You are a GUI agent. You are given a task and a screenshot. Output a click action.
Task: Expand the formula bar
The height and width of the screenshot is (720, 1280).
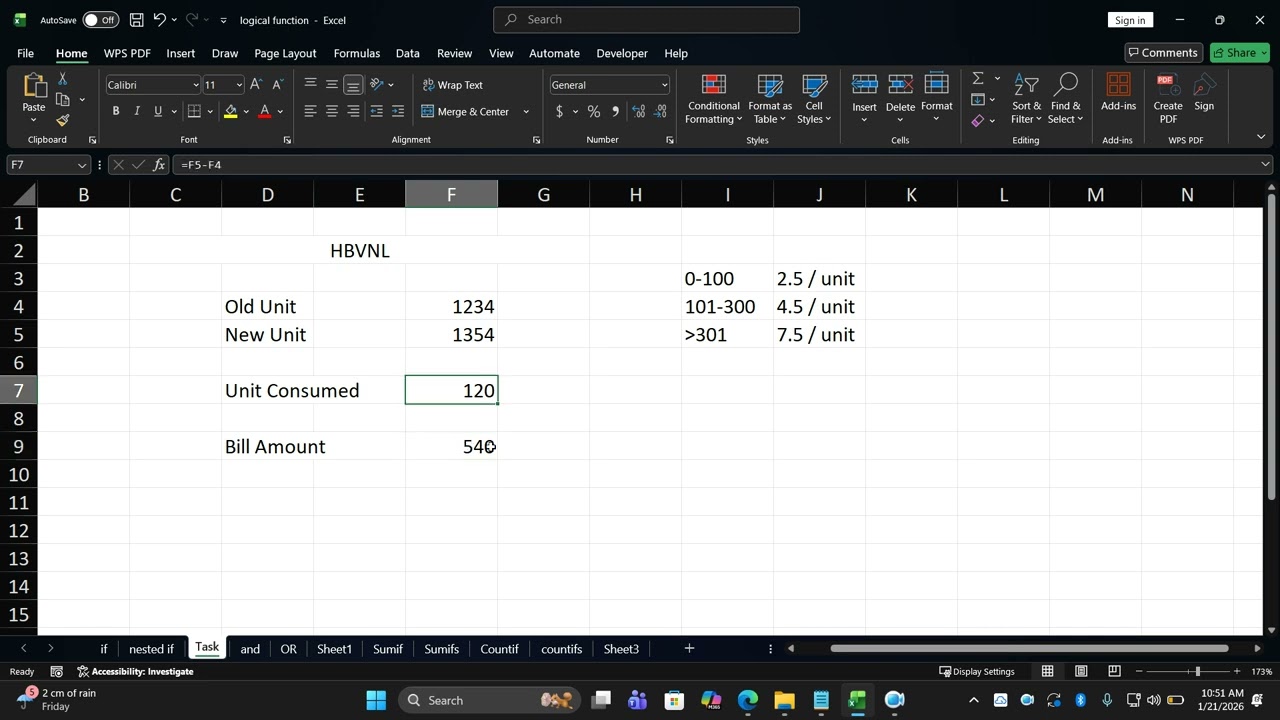(1266, 164)
